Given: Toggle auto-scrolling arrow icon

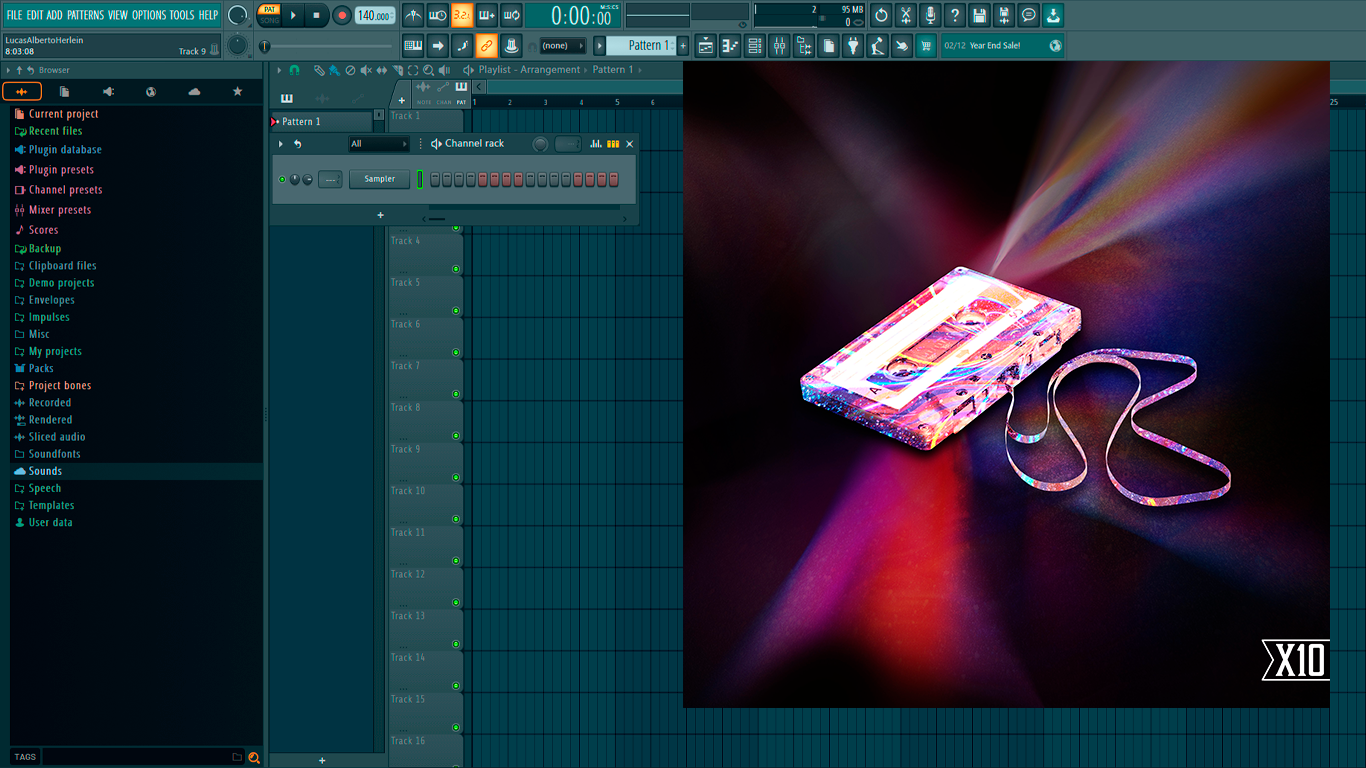Looking at the screenshot, I should (x=438, y=45).
